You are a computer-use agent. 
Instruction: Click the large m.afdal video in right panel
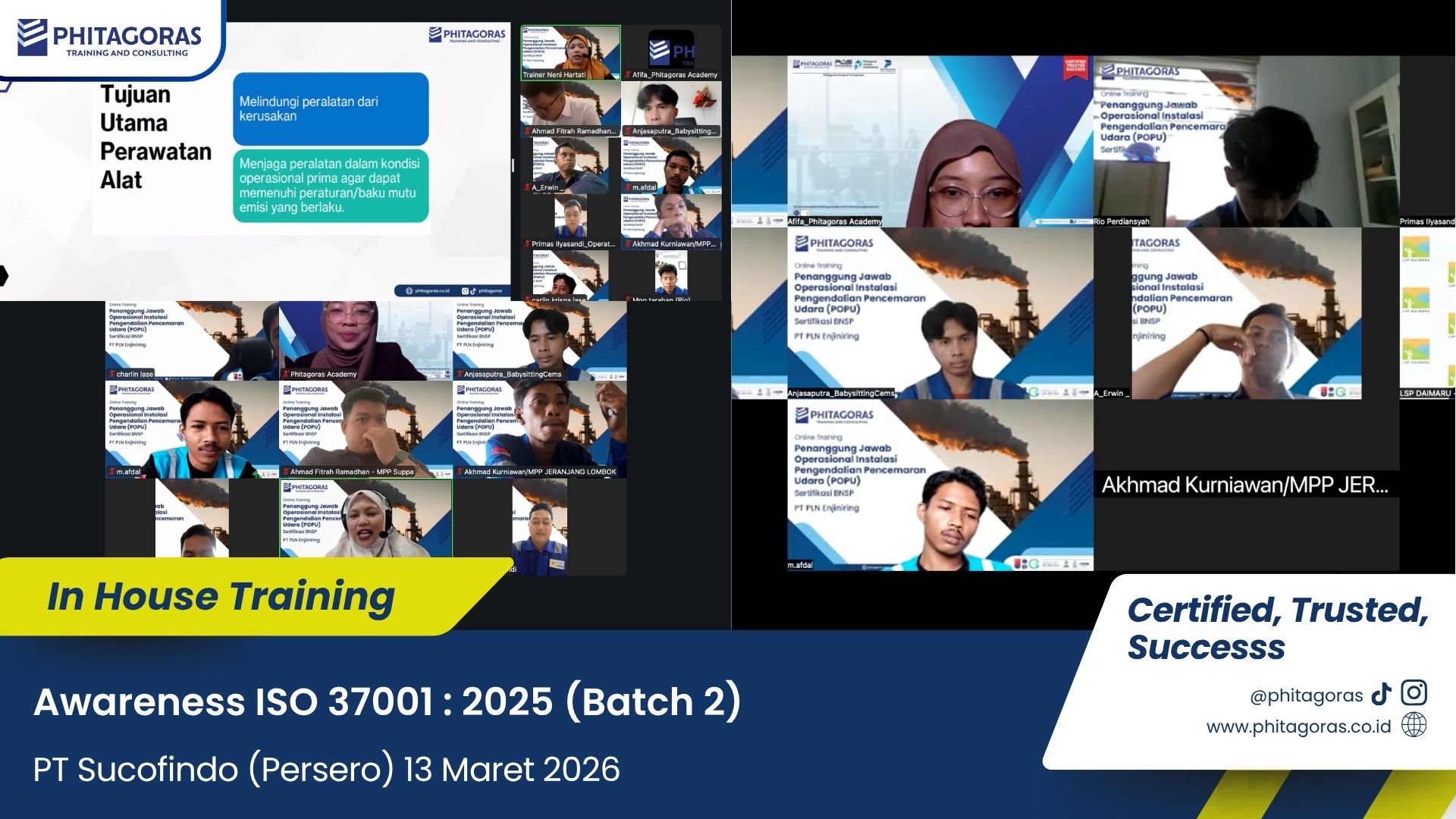pos(940,485)
